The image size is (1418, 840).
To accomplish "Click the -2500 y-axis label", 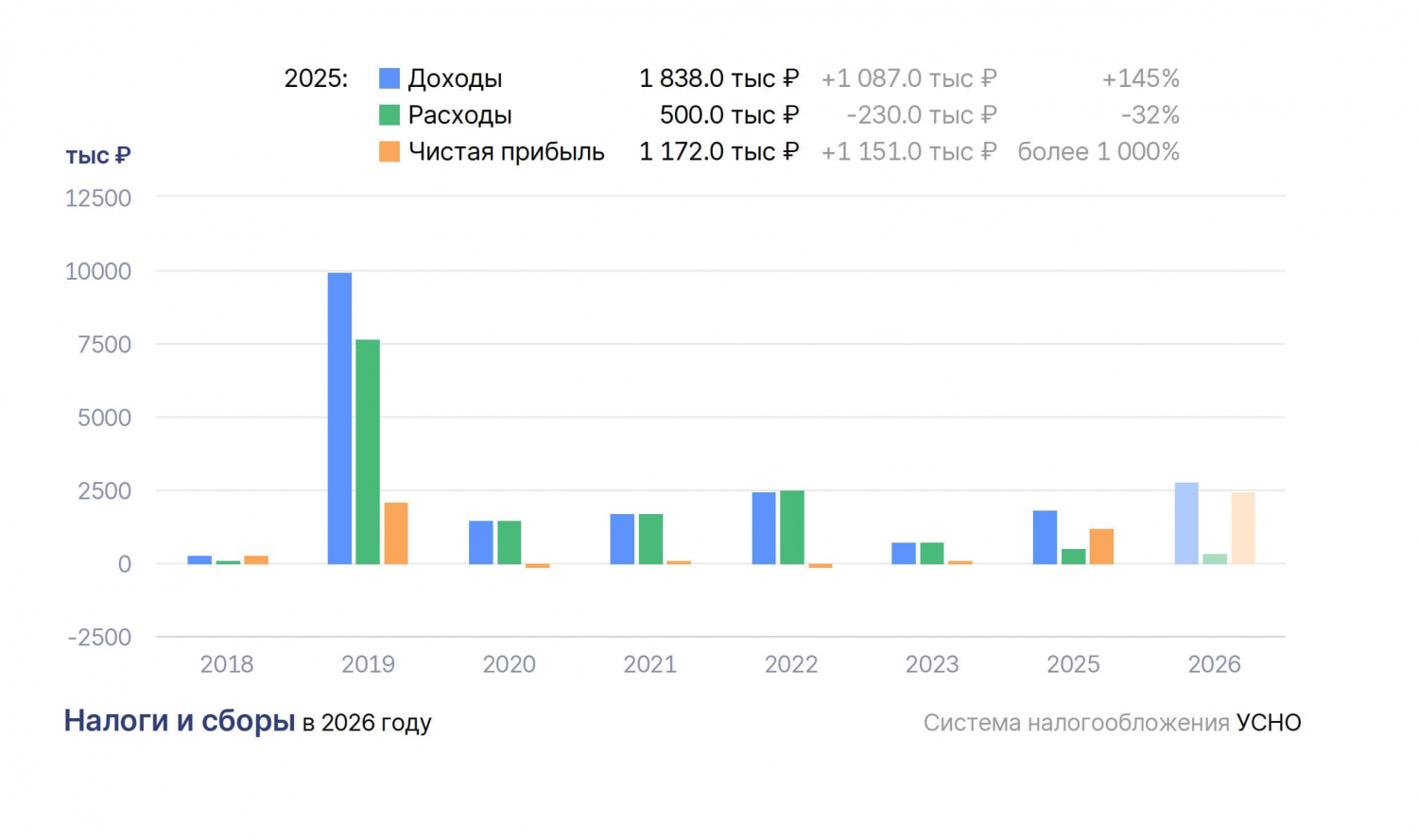I will 99,638.
